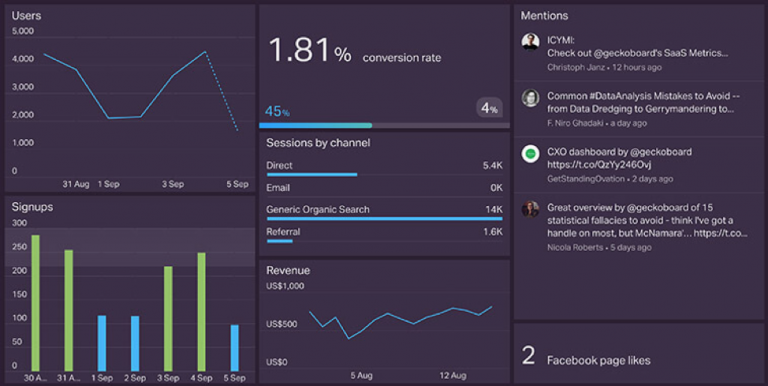Click the US$1,000 axis label
The height and width of the screenshot is (386, 768).
285,286
